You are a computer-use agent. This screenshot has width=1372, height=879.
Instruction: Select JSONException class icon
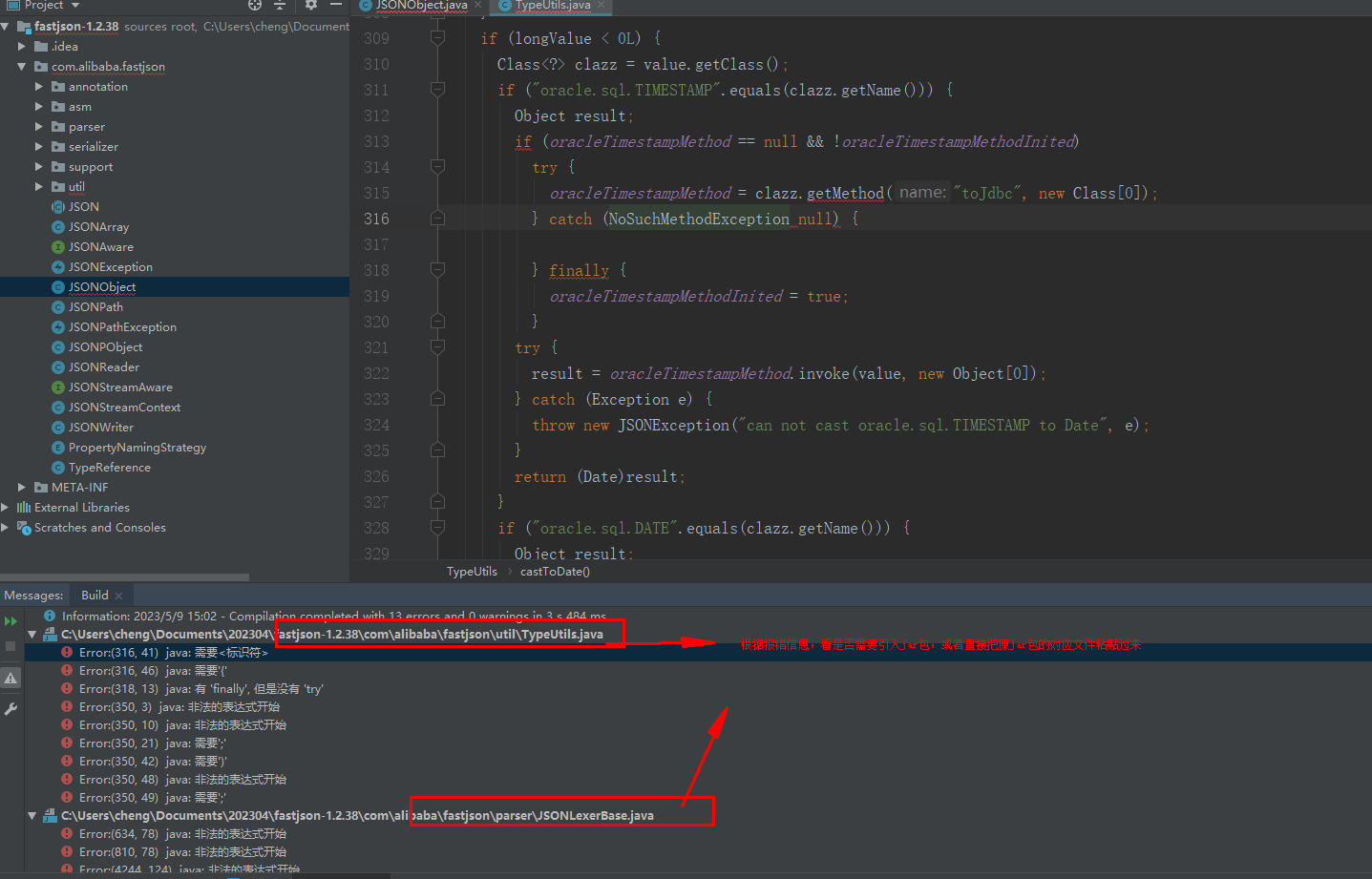58,267
